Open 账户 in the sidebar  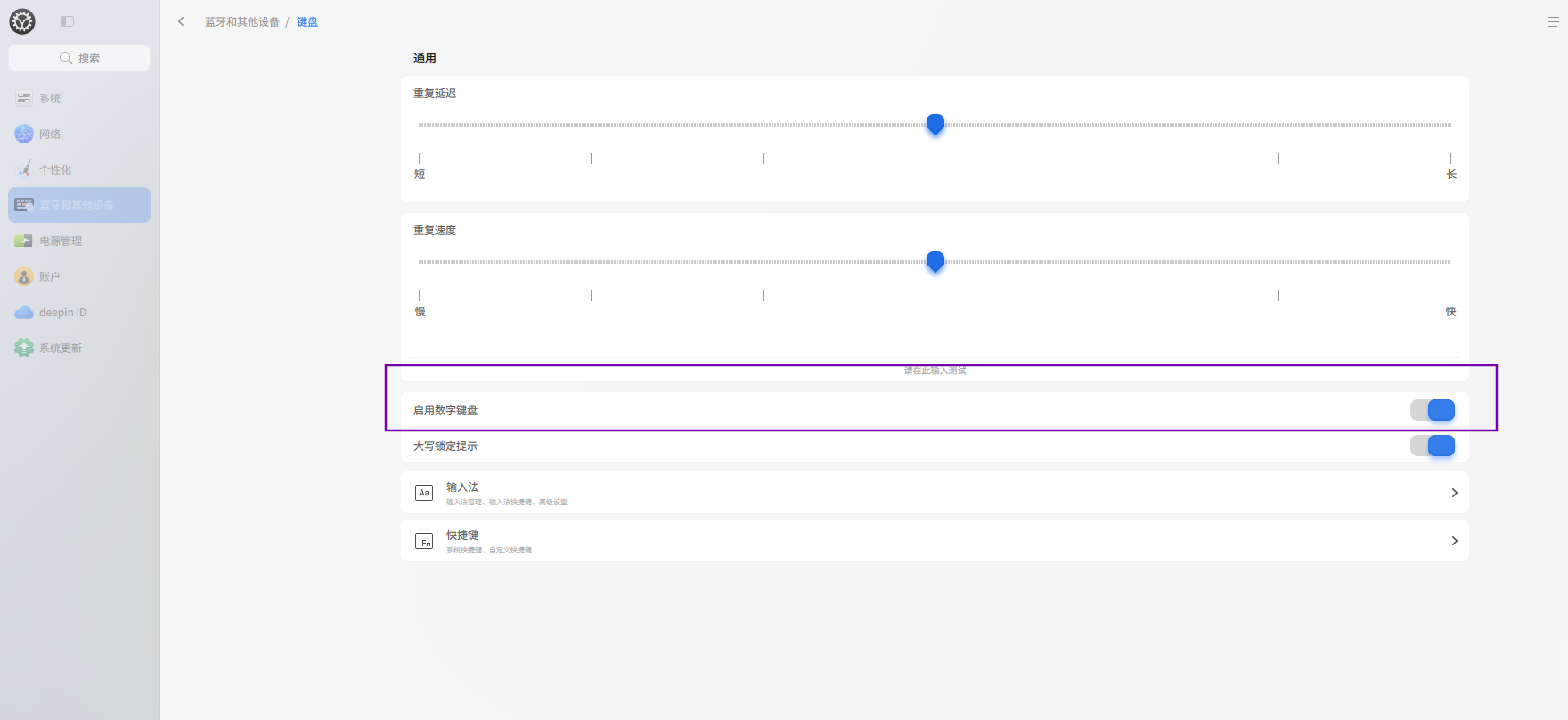[x=79, y=276]
